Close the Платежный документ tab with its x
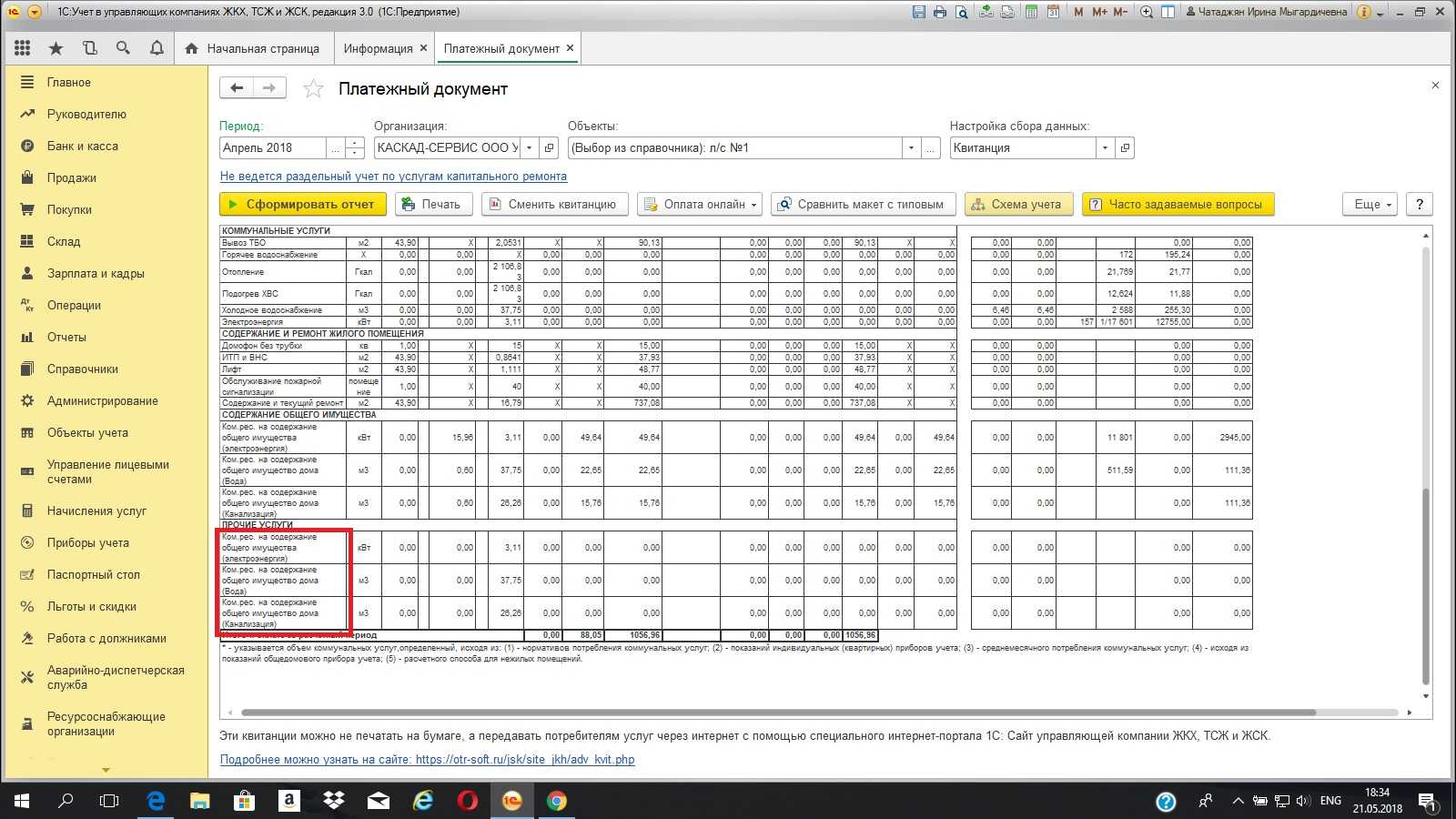This screenshot has height=819, width=1456. point(570,48)
